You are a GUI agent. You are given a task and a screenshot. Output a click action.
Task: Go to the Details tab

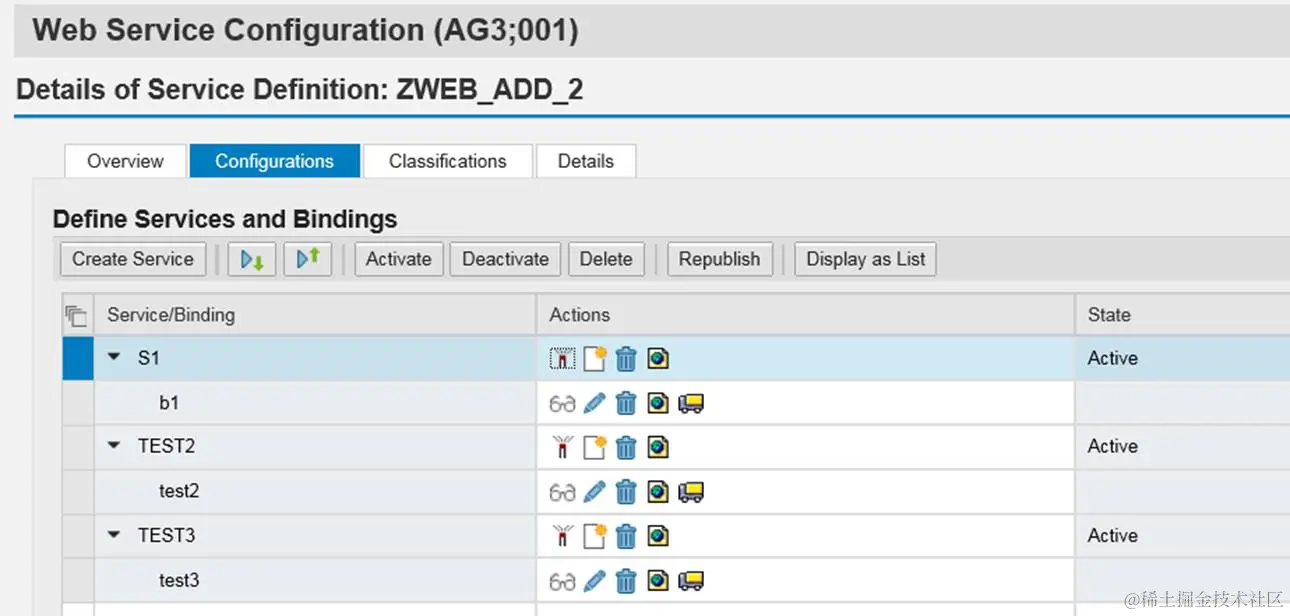pyautogui.click(x=586, y=161)
